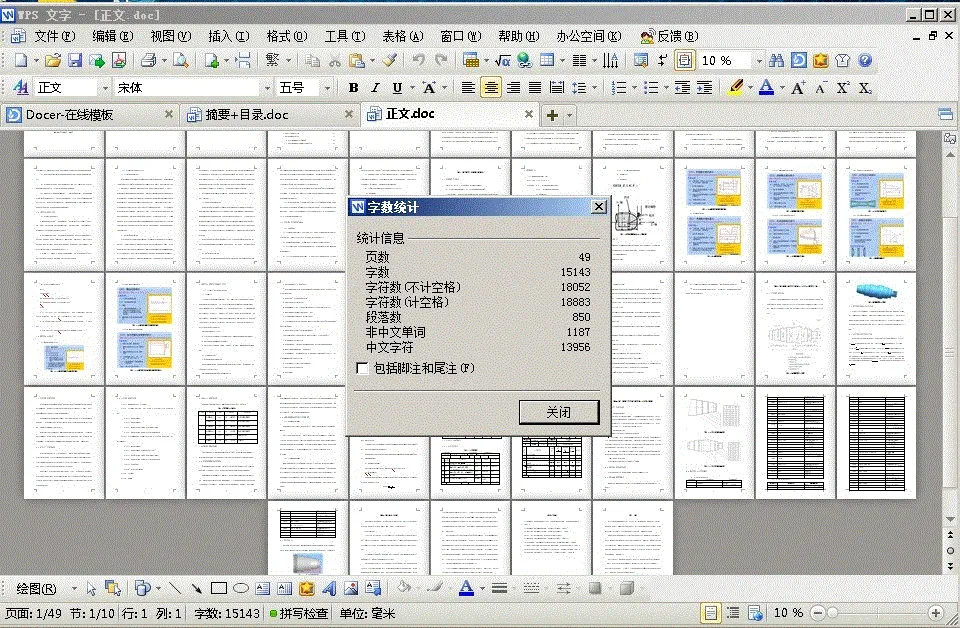The height and width of the screenshot is (628, 960).
Task: Open the 10% zoom level dropdown
Action: point(757,60)
